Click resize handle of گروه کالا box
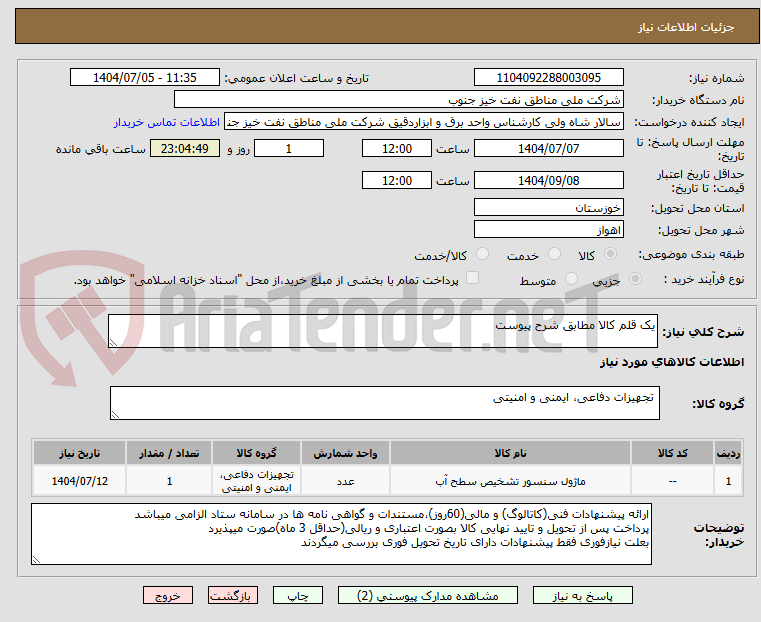 115,414
